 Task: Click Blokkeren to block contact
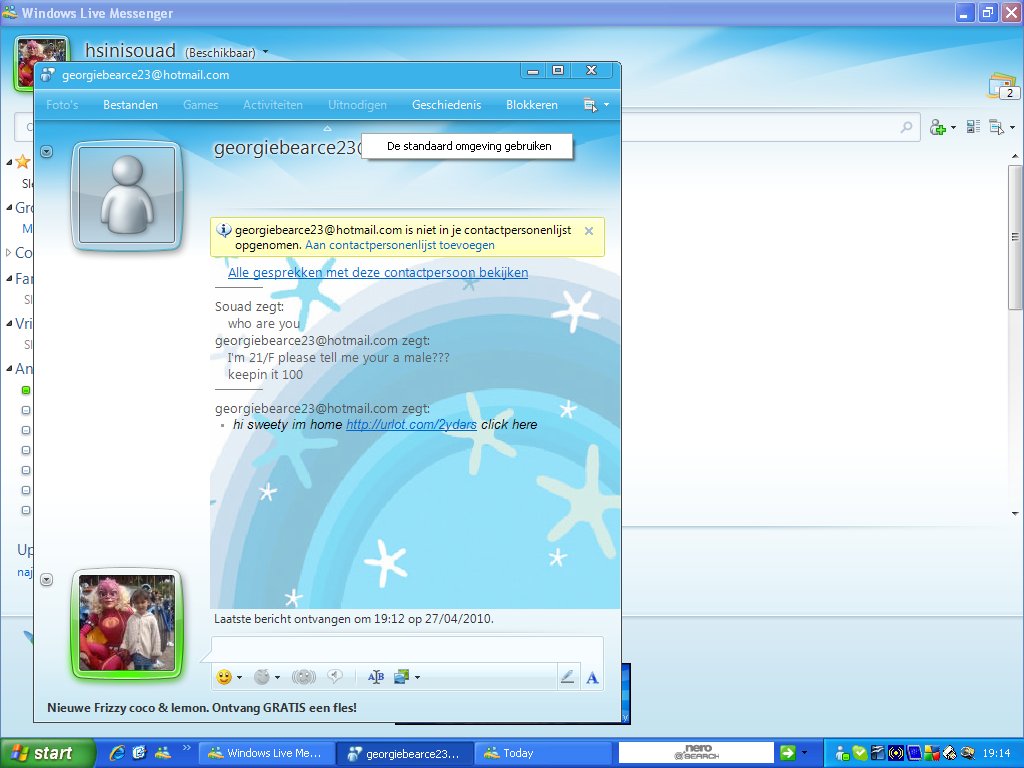[x=532, y=104]
